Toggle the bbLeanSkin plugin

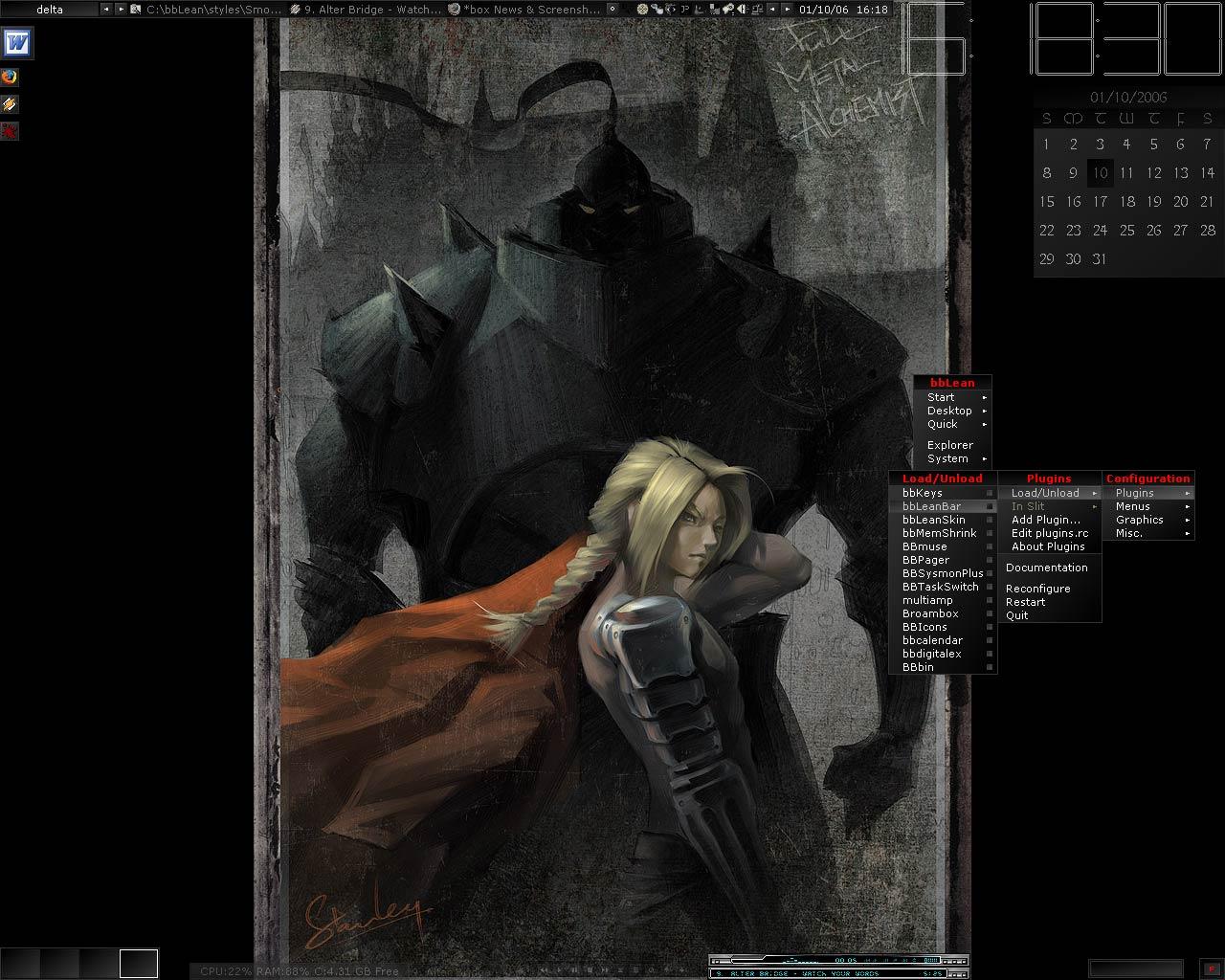(x=943, y=520)
